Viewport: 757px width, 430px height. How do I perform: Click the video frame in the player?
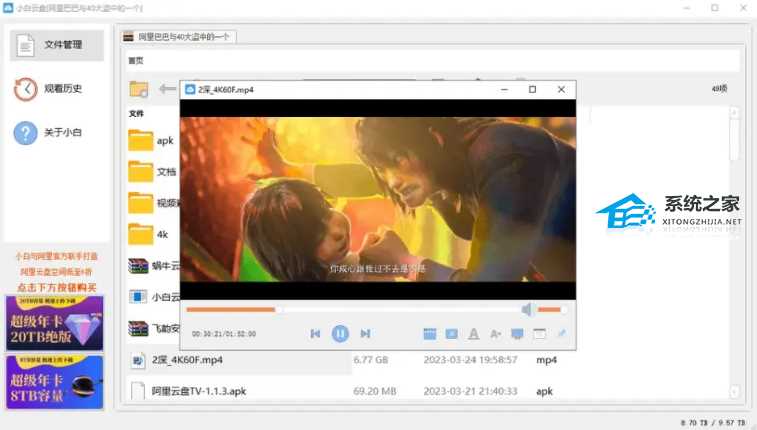[378, 199]
